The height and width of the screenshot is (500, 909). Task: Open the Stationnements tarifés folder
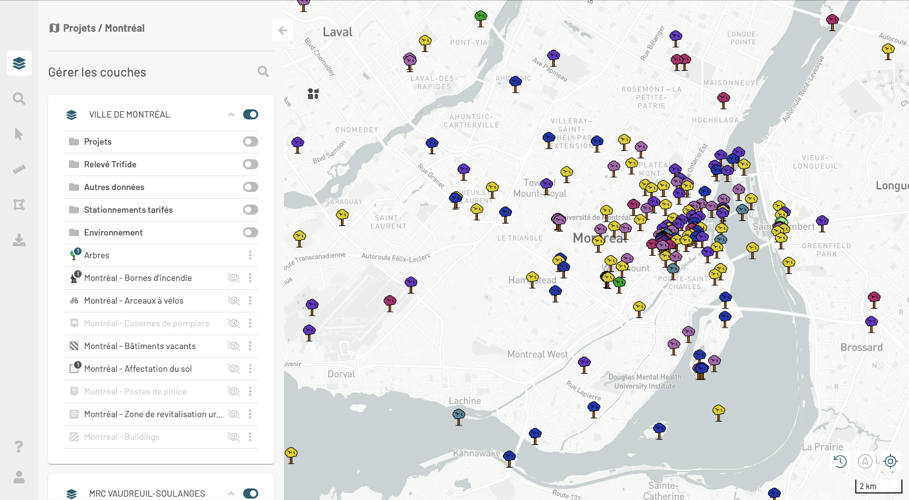point(128,210)
